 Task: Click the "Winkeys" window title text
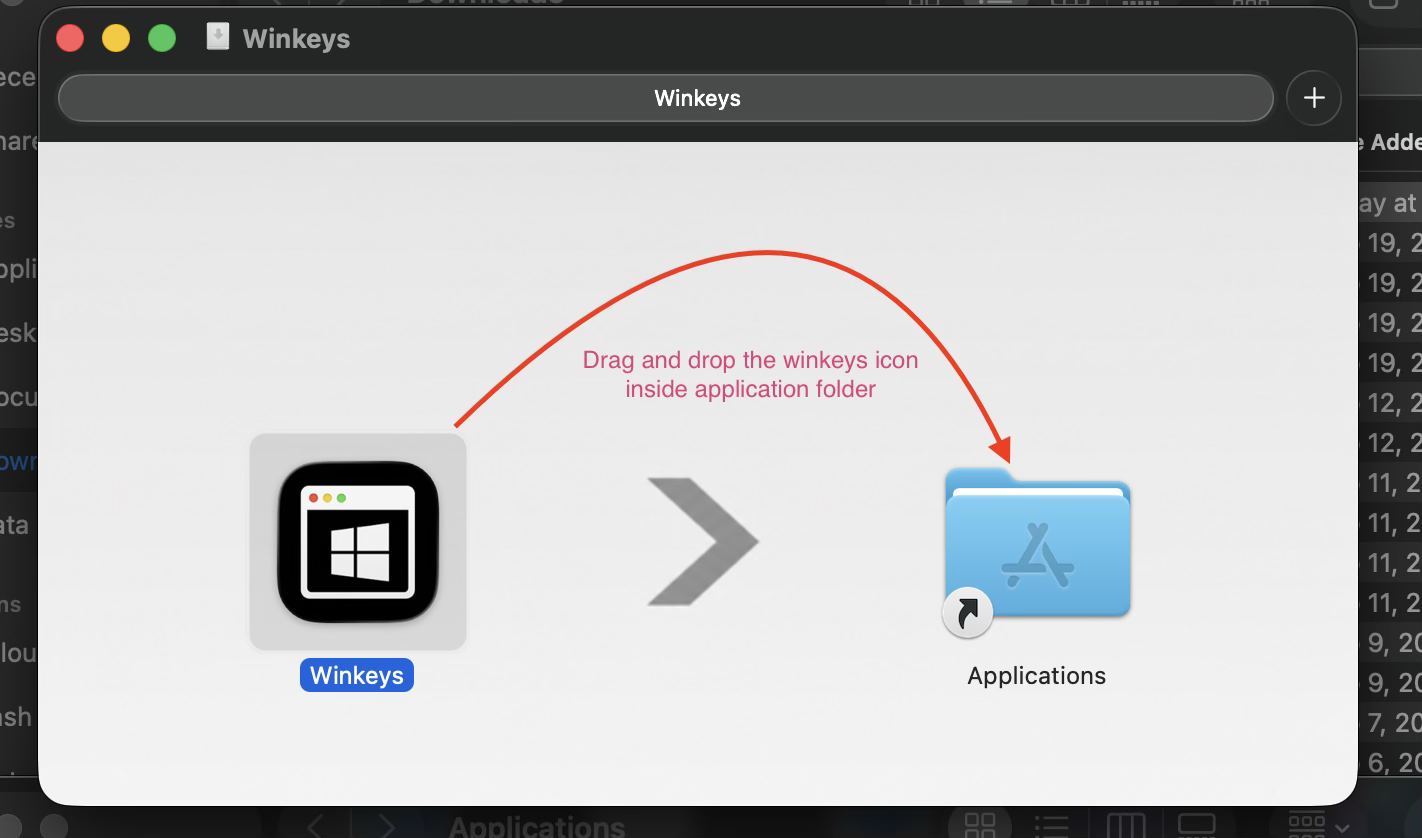[297, 39]
